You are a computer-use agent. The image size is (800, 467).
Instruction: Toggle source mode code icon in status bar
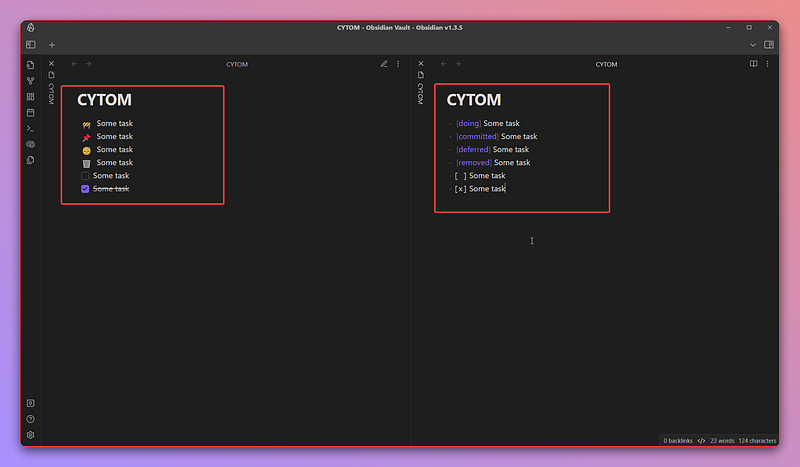click(x=702, y=440)
